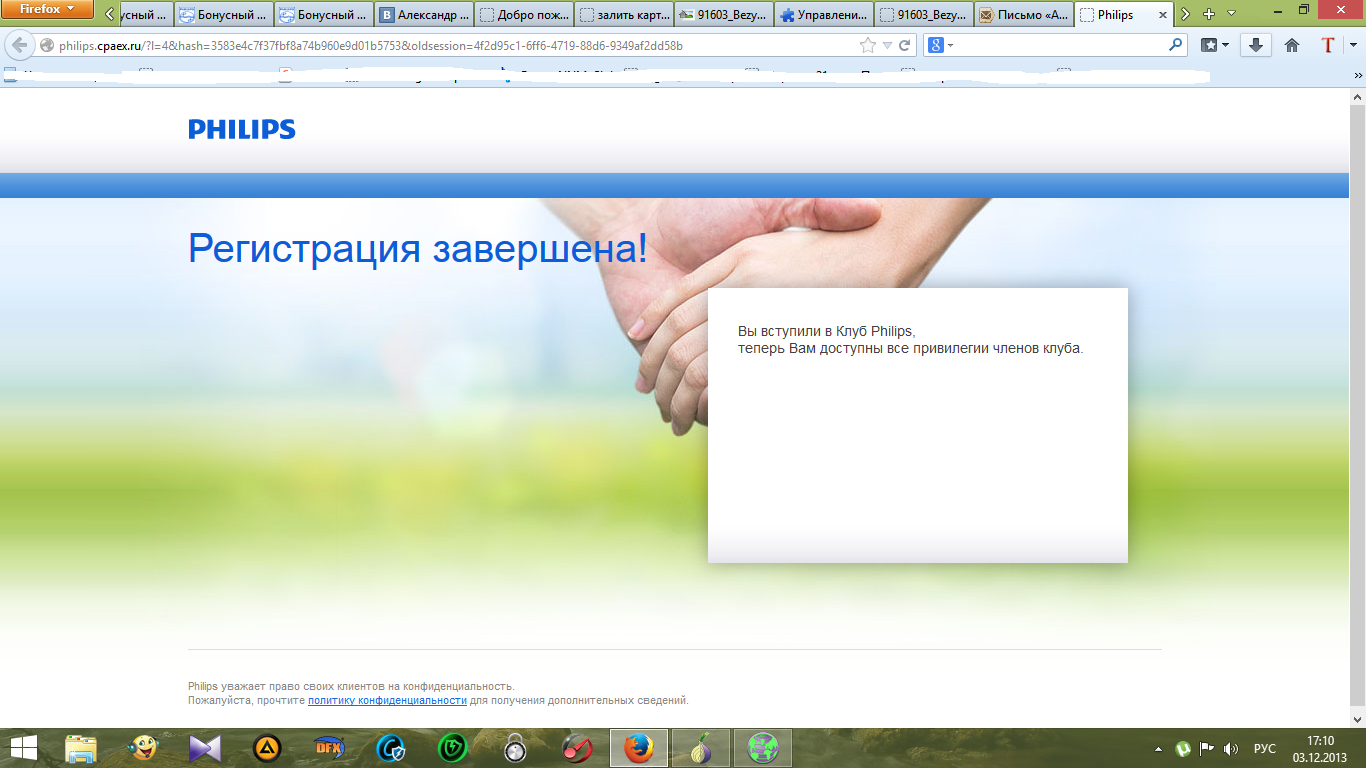Open the red circular taskbar app

[577, 748]
